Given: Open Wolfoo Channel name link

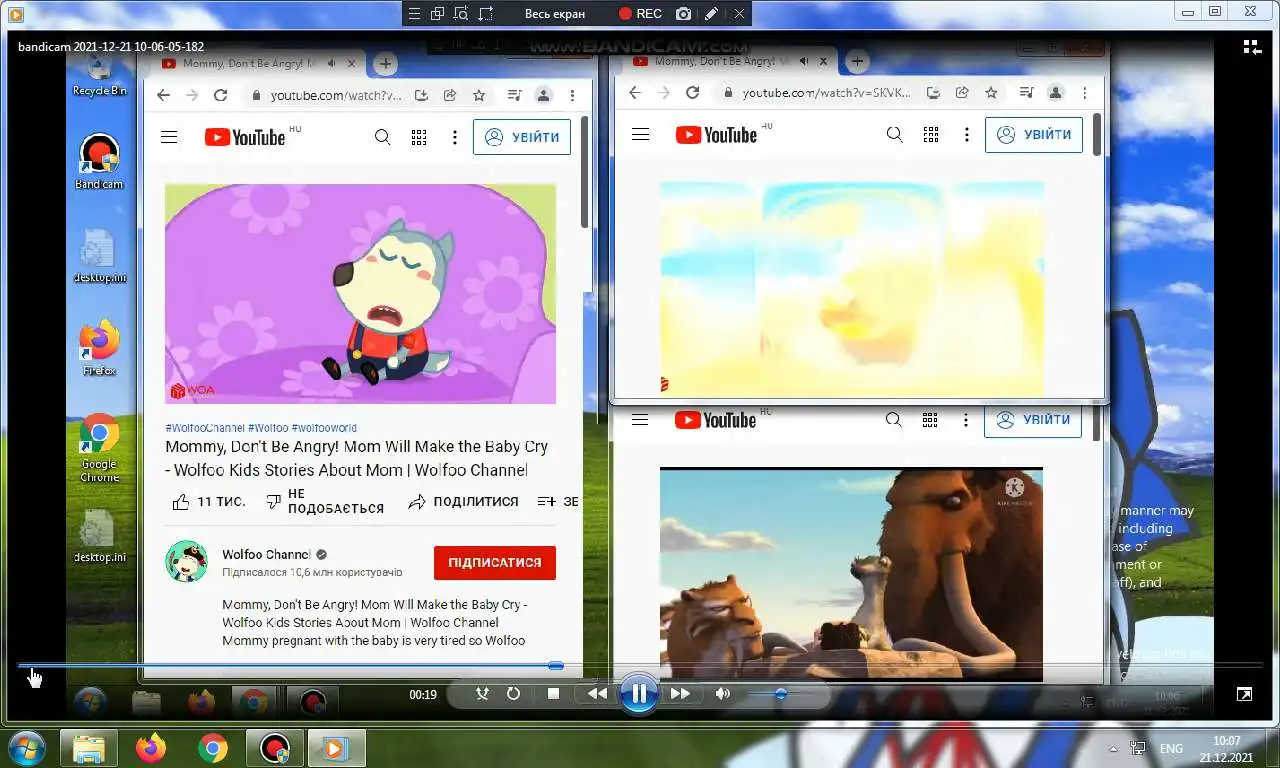Looking at the screenshot, I should pos(266,554).
